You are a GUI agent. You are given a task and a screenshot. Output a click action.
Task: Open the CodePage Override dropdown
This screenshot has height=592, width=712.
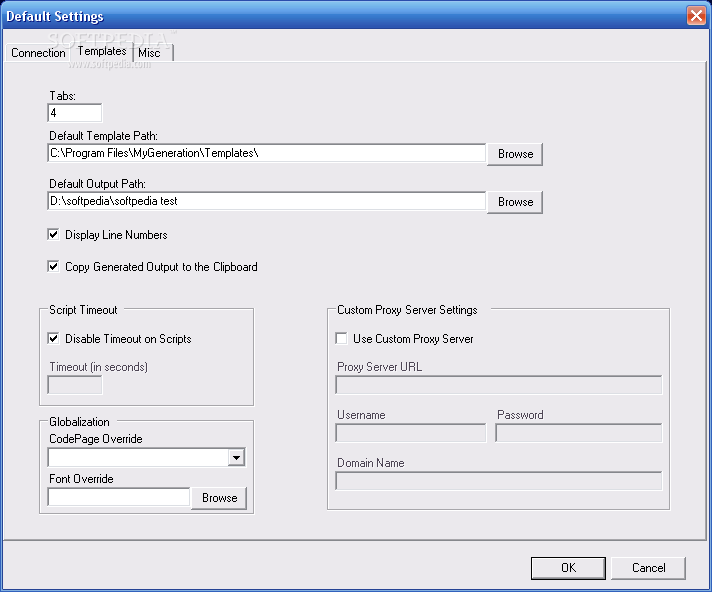(x=236, y=458)
